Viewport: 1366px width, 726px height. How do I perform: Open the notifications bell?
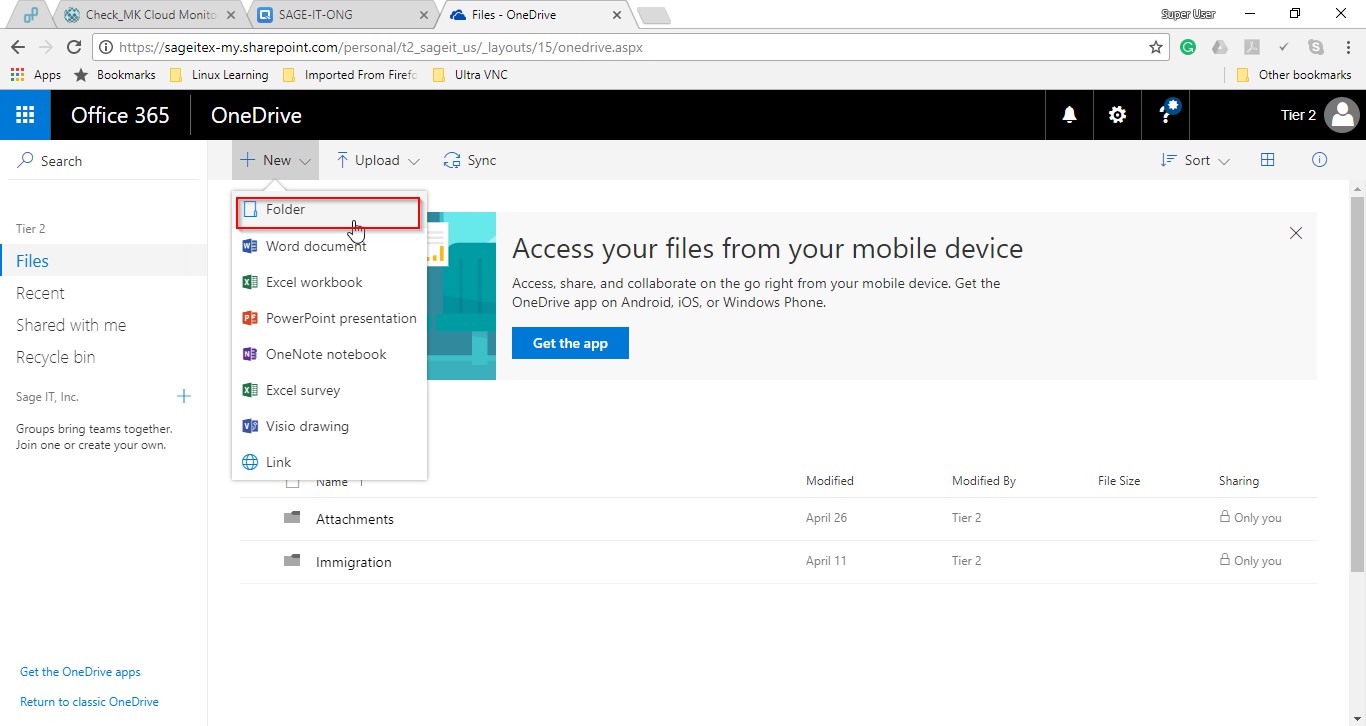1069,115
